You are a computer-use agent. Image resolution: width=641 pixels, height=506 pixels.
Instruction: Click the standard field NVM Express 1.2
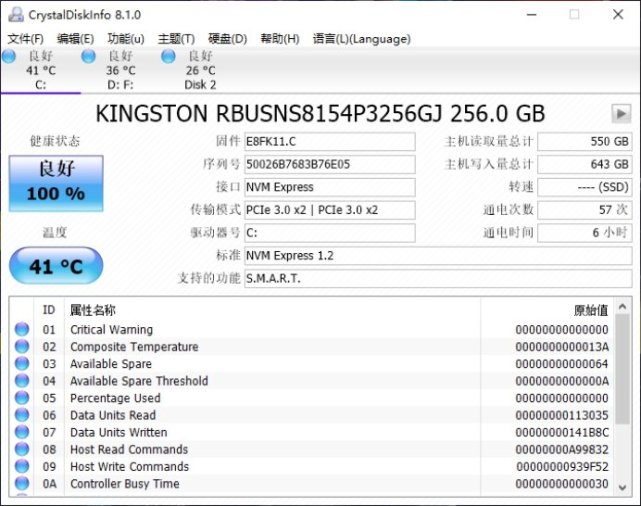438,256
